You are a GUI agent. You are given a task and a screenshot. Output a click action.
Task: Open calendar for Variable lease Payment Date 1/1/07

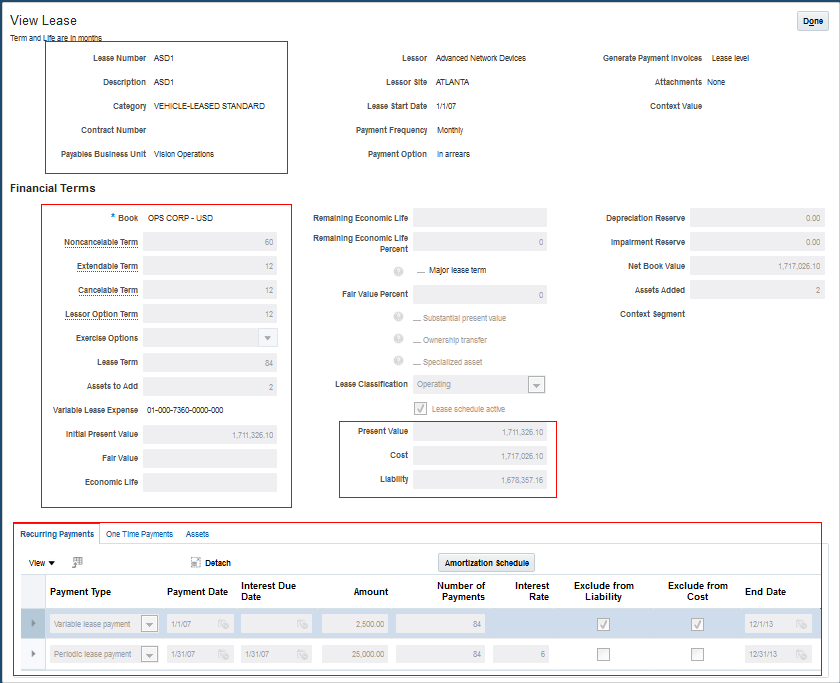point(223,624)
